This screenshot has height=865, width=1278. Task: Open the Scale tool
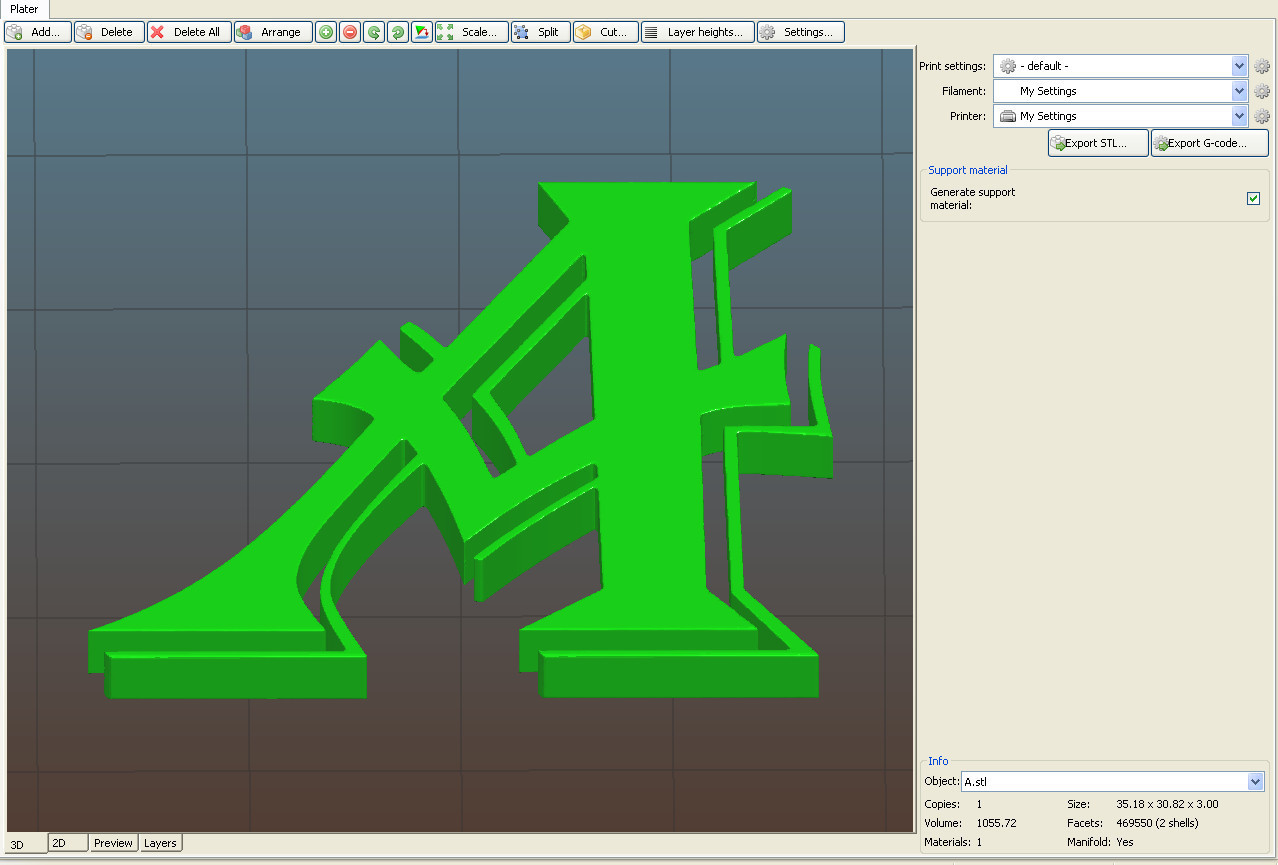pos(470,31)
